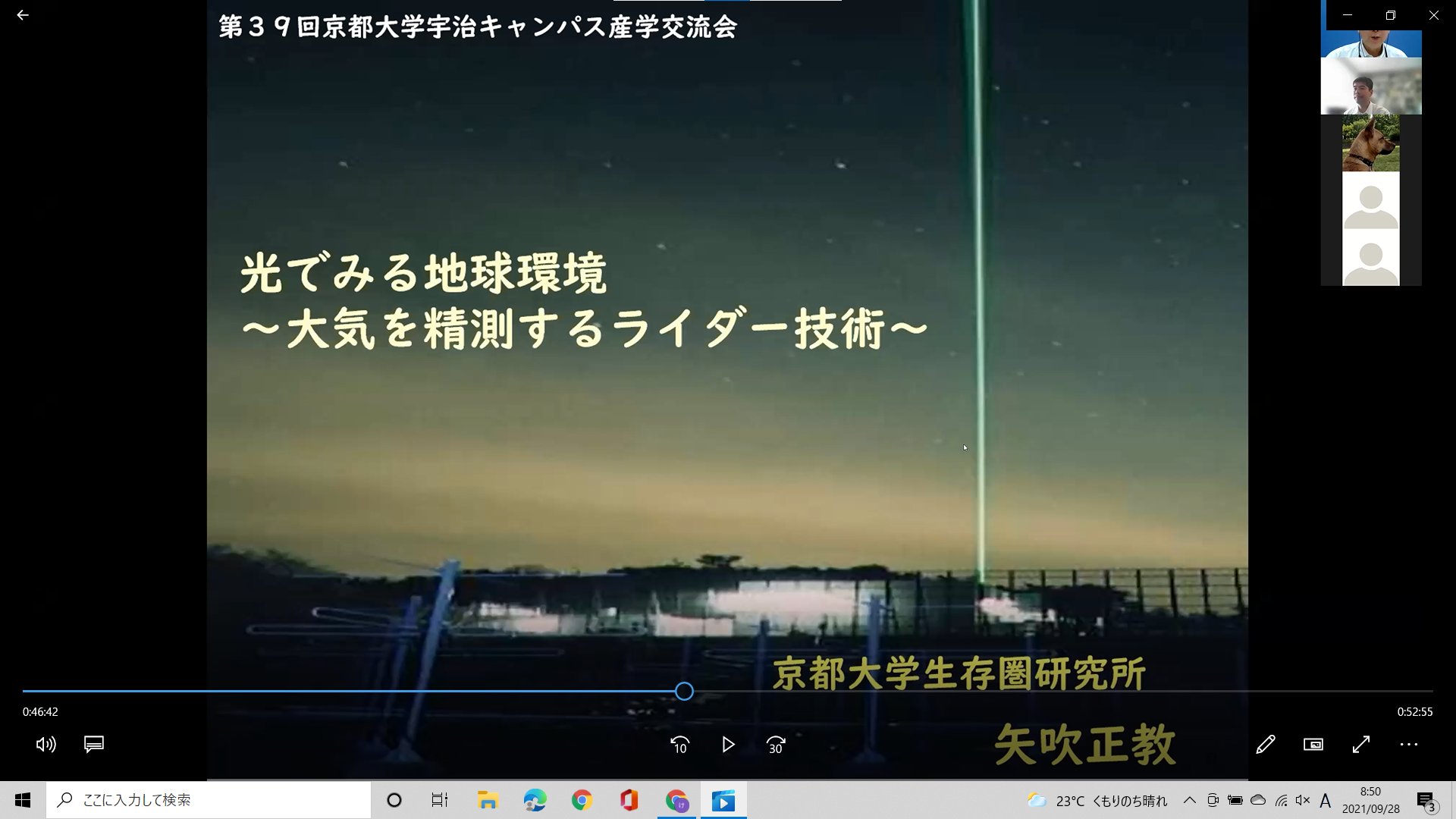Viewport: 1456px width, 819px height.
Task: Open notification action center
Action: click(1426, 801)
